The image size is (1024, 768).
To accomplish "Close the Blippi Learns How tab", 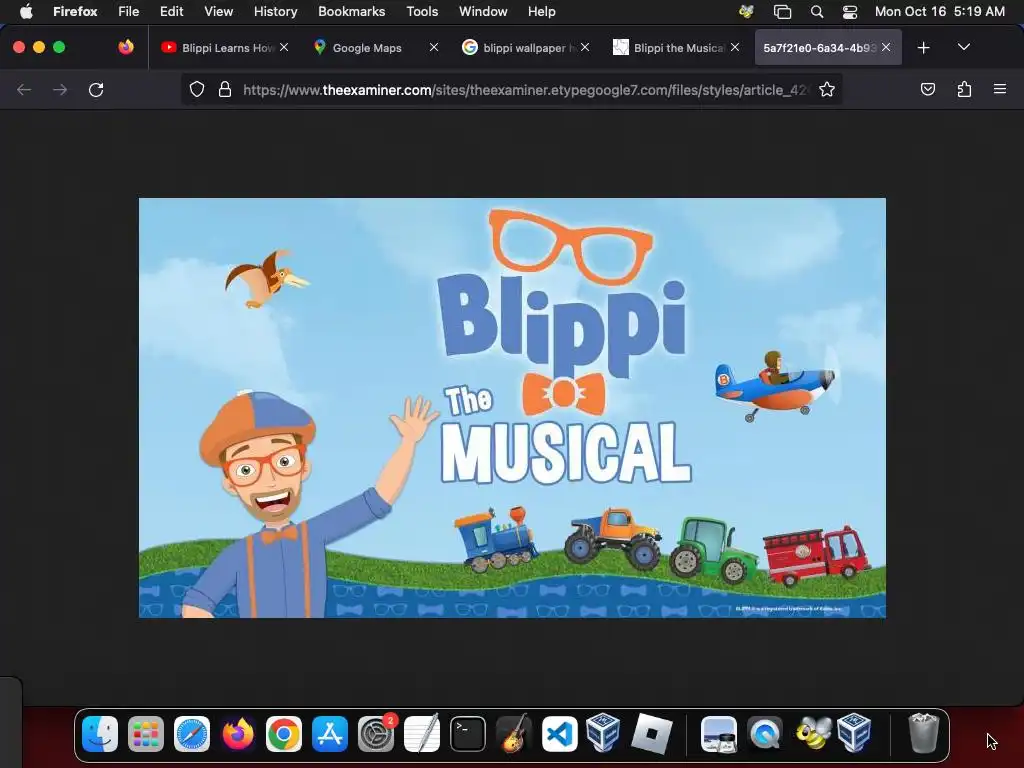I will pos(284,47).
